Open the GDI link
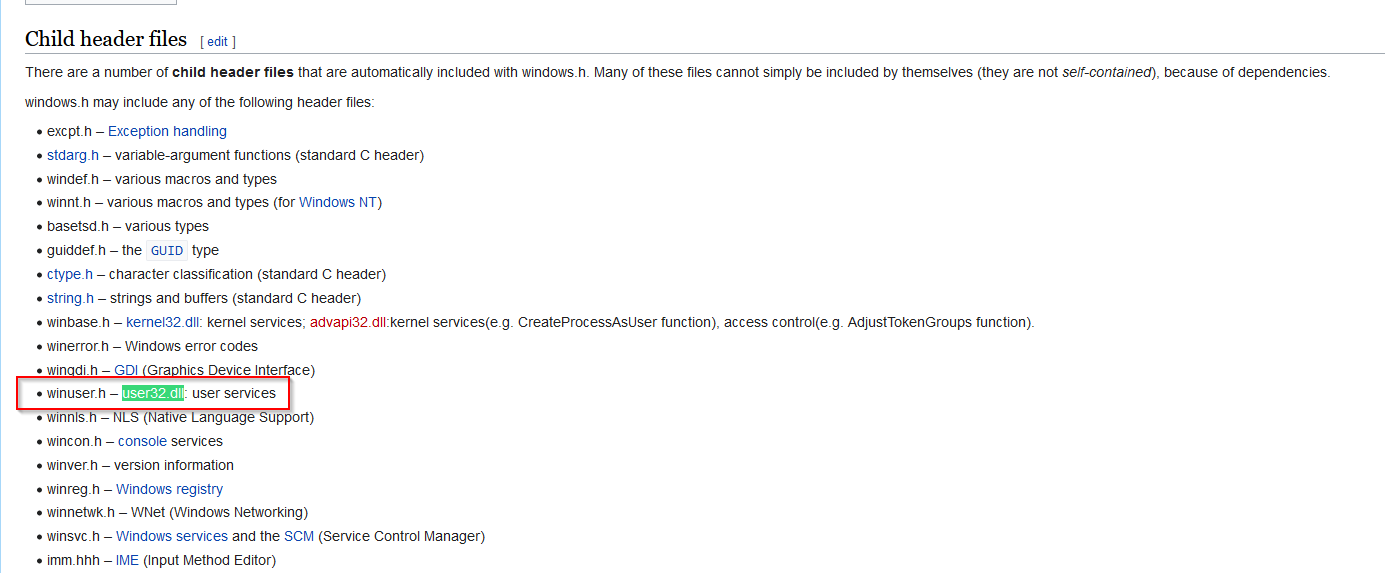Screen dimensions: 1385x573 coord(126,370)
